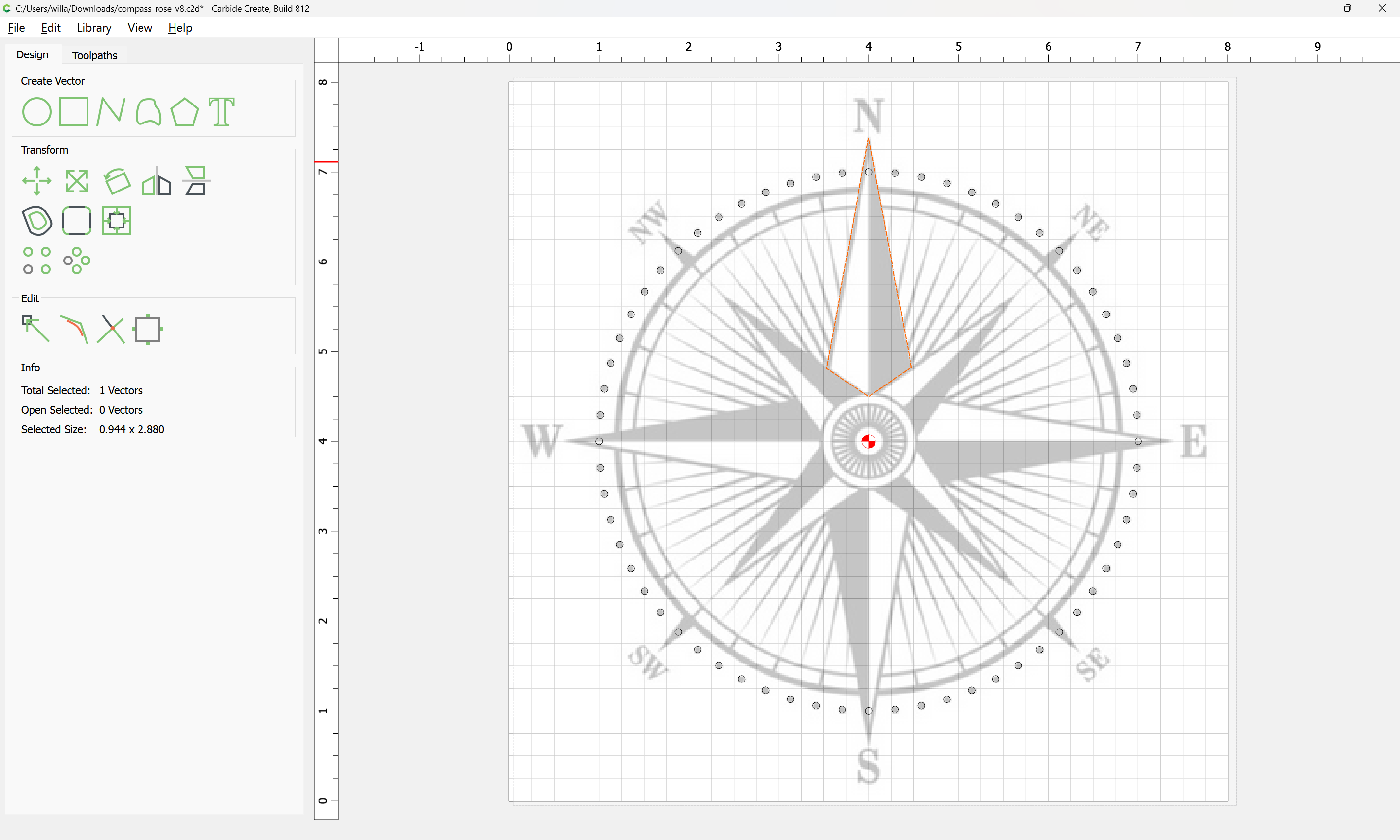Select the Offset vector tool
This screenshot has width=1400, height=840.
click(x=37, y=221)
